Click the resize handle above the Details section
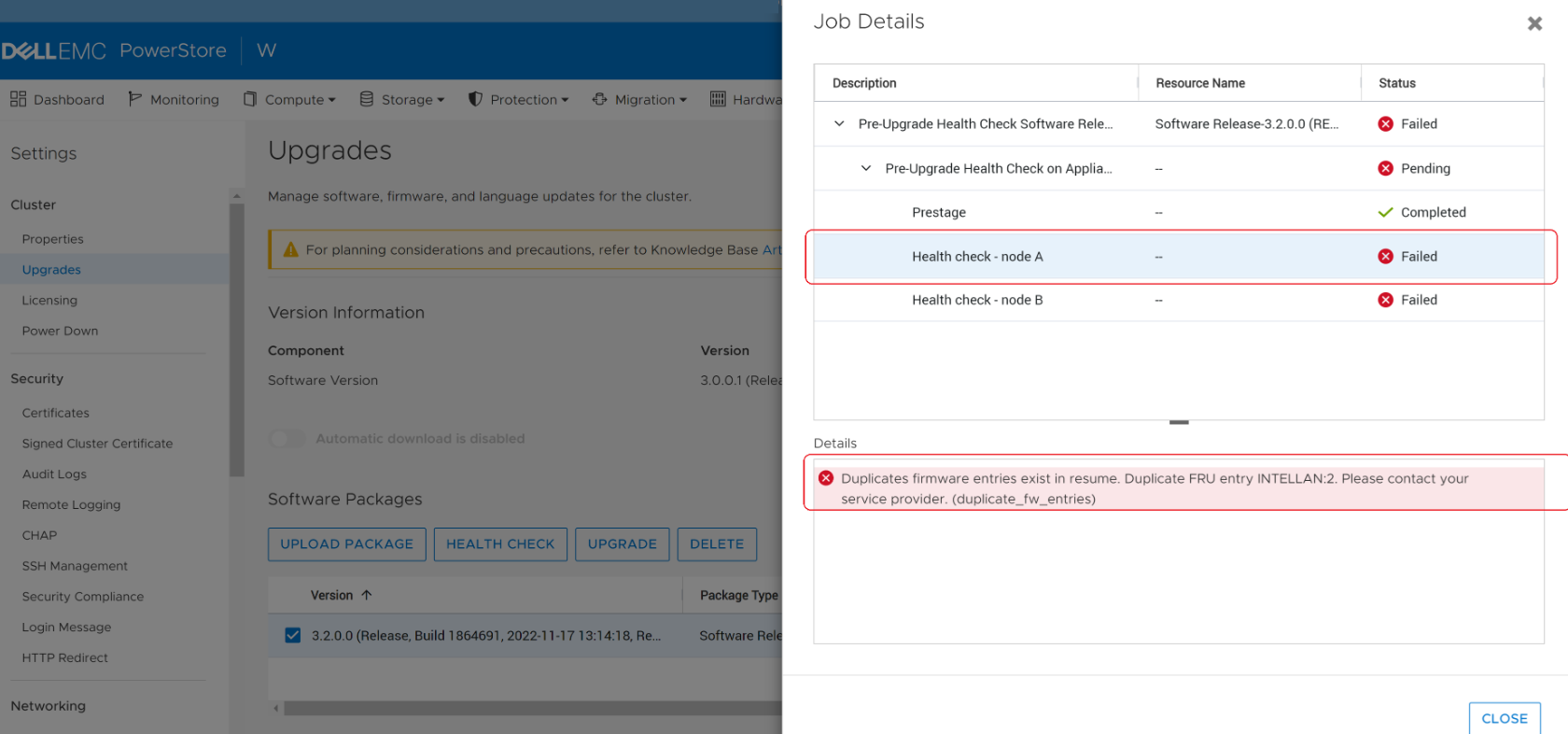1568x734 pixels. tap(1179, 422)
